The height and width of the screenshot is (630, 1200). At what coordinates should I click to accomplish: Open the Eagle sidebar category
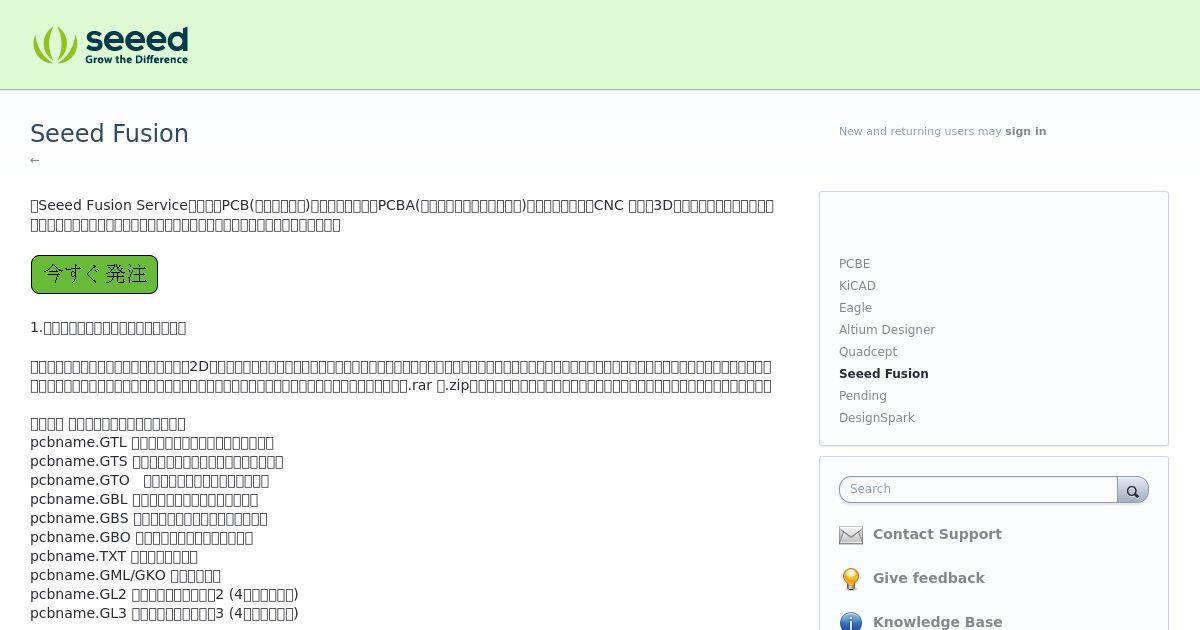pos(855,308)
